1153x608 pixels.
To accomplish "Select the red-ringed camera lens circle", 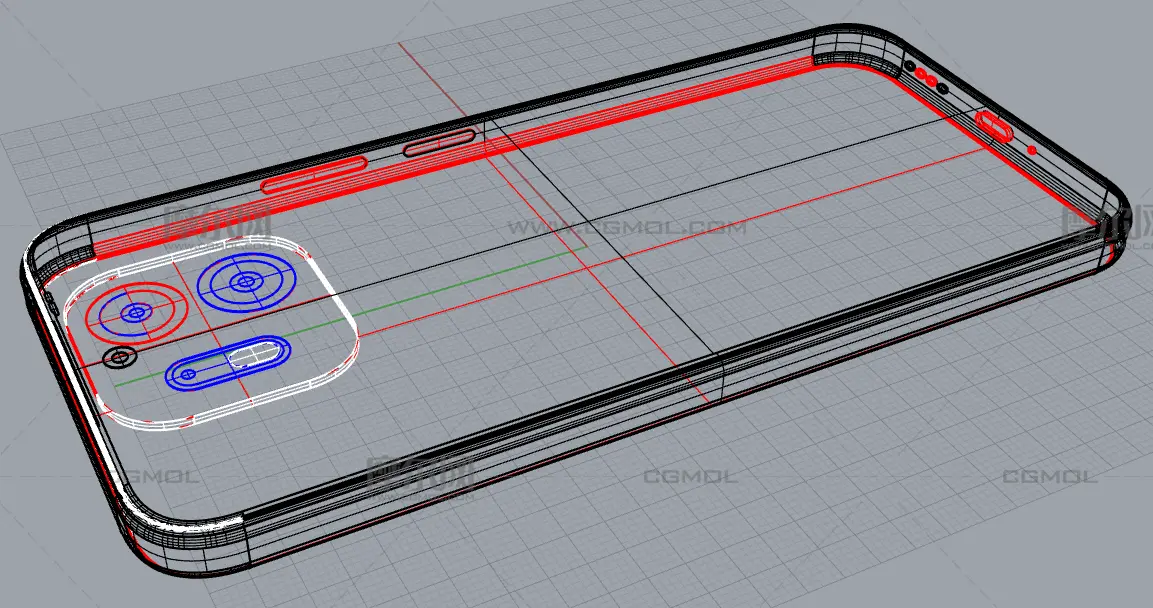I will [136, 312].
